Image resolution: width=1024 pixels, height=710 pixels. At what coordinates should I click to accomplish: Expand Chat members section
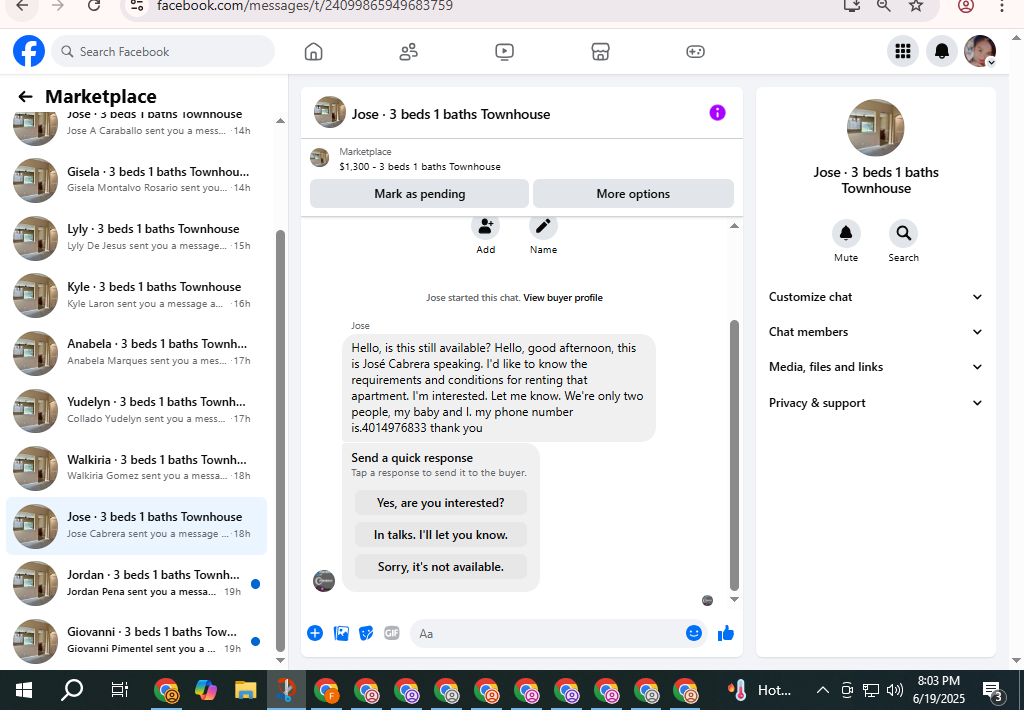point(875,332)
